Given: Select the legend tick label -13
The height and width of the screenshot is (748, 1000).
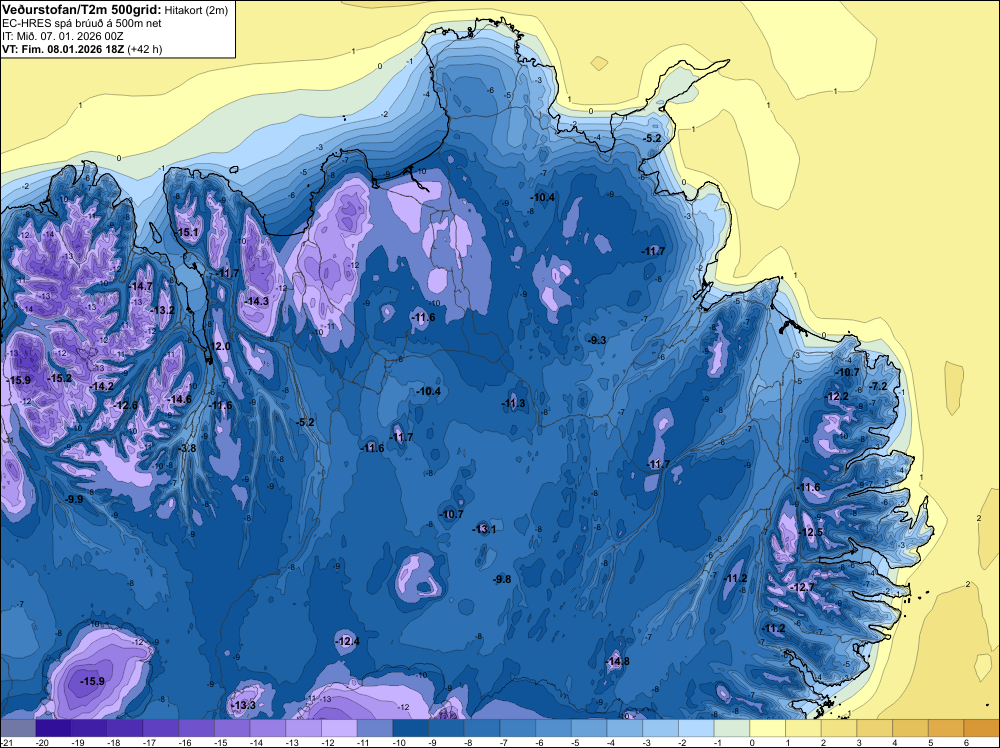Looking at the screenshot, I should [x=293, y=742].
